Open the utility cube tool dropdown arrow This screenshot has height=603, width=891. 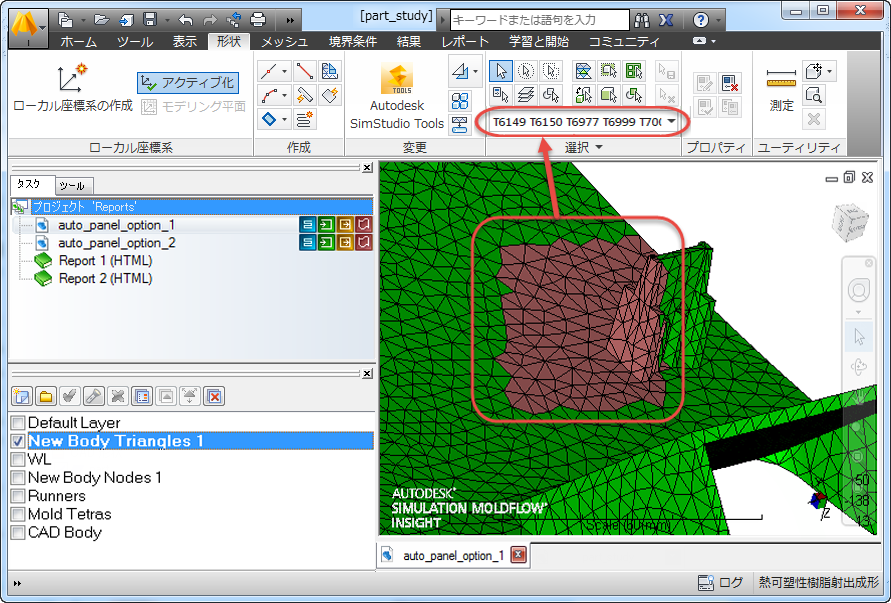(830, 71)
